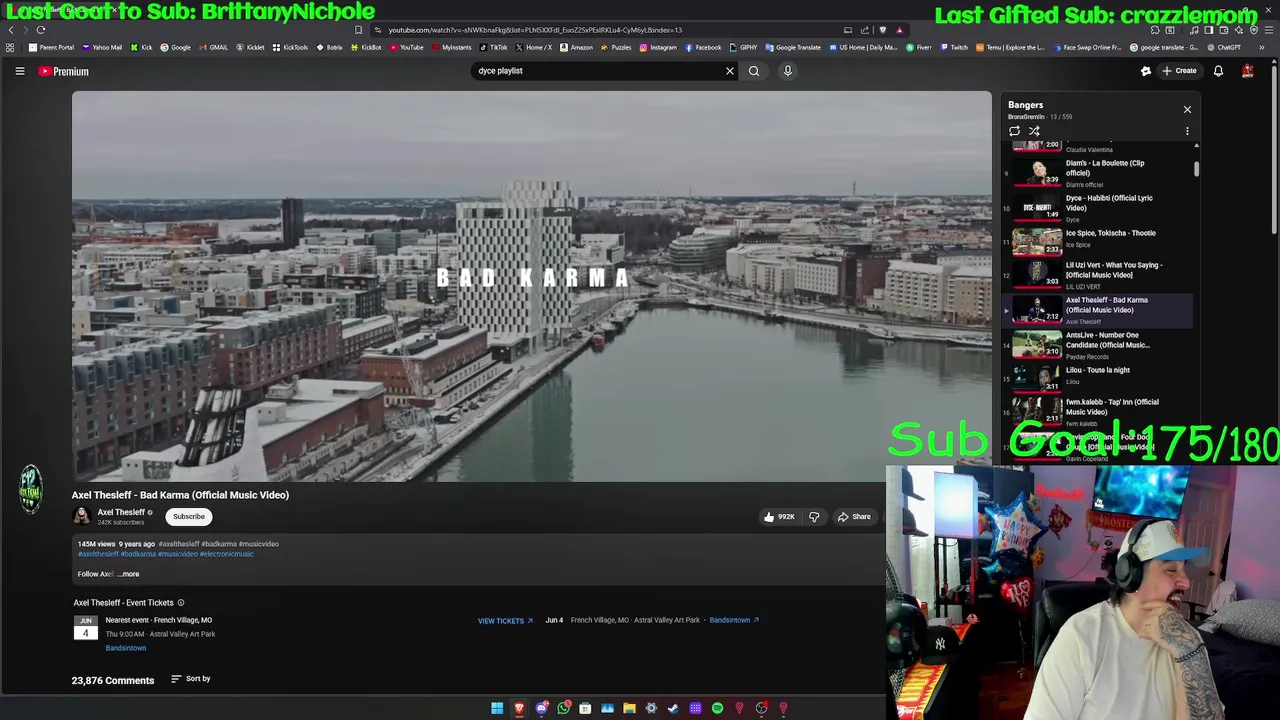Open the YouTube hamburger guide menu
Screen dimensions: 1280x720
pos(19,71)
